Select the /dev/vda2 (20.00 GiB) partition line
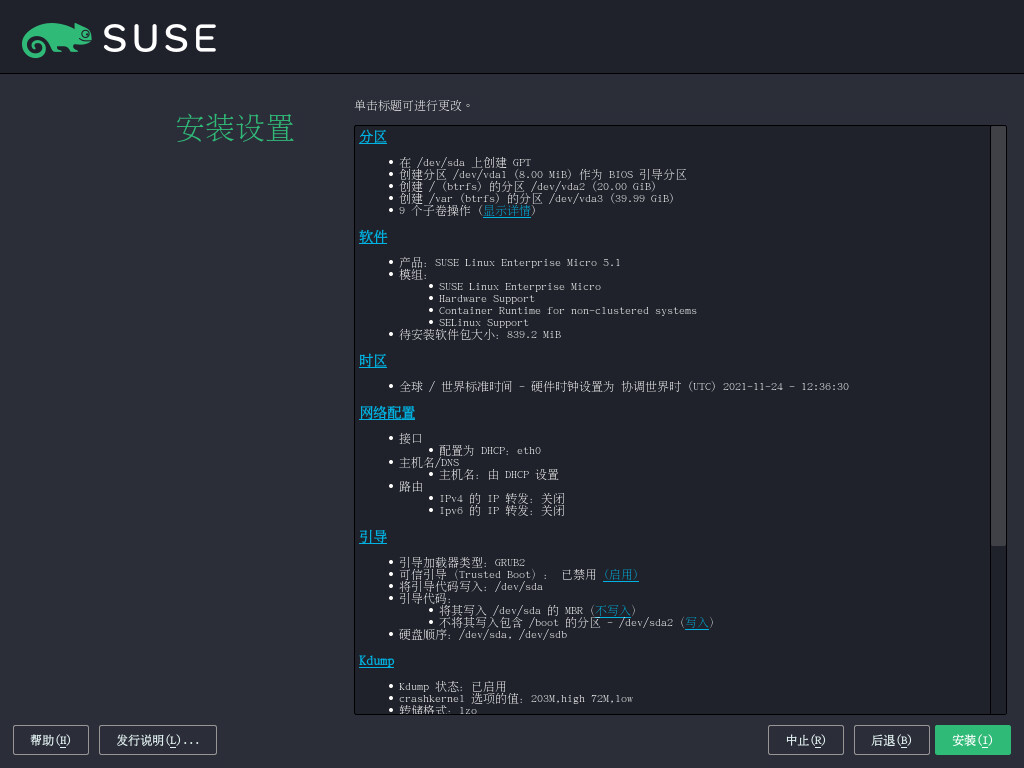Image resolution: width=1024 pixels, height=768 pixels. coord(528,186)
